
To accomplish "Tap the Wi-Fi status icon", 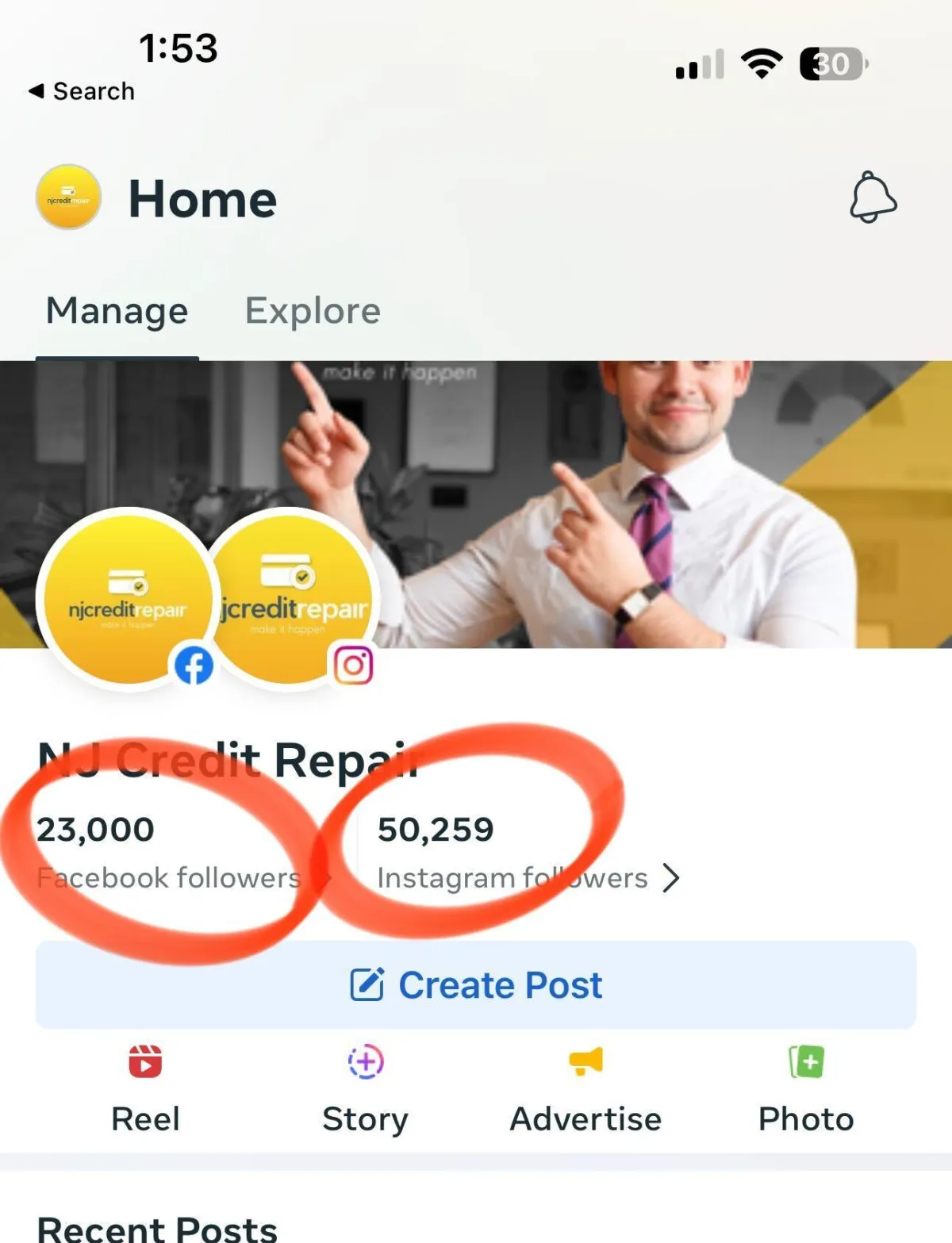I will click(762, 63).
